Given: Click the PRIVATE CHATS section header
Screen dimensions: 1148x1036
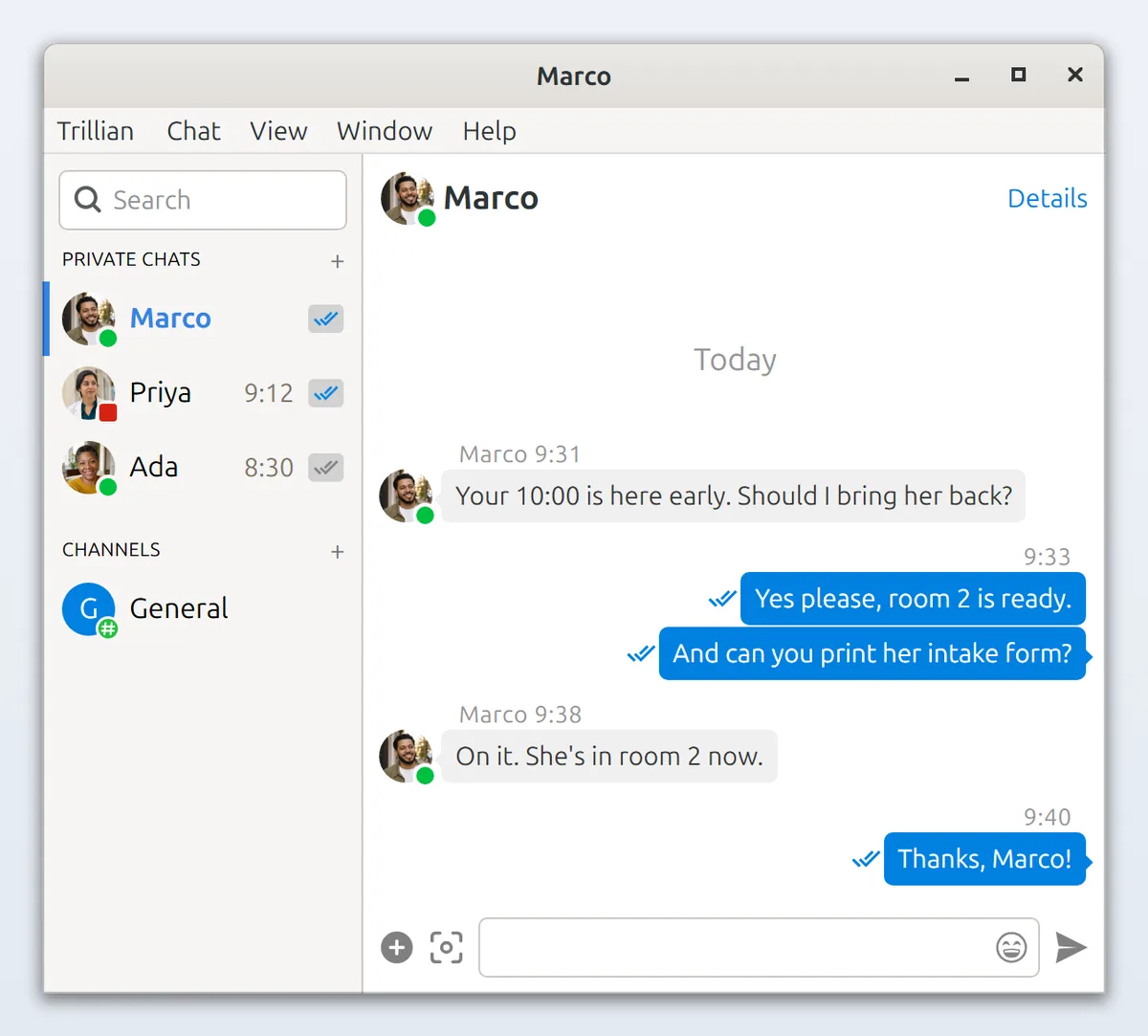Looking at the screenshot, I should (x=132, y=259).
